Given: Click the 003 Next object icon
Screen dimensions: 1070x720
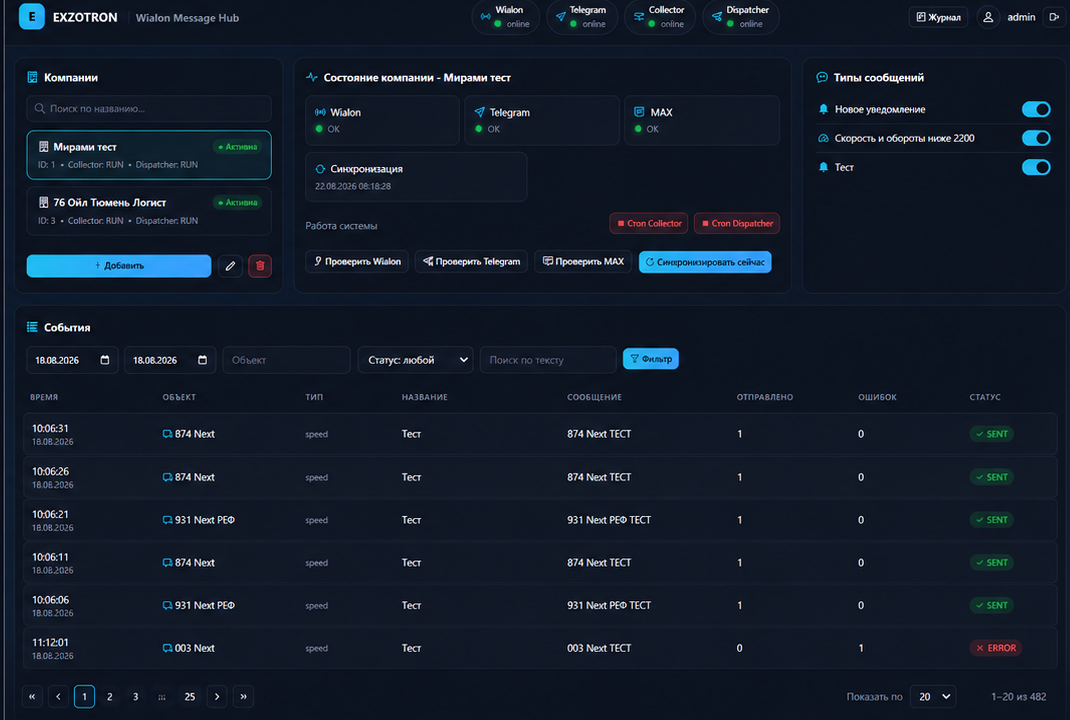Looking at the screenshot, I should [x=167, y=648].
